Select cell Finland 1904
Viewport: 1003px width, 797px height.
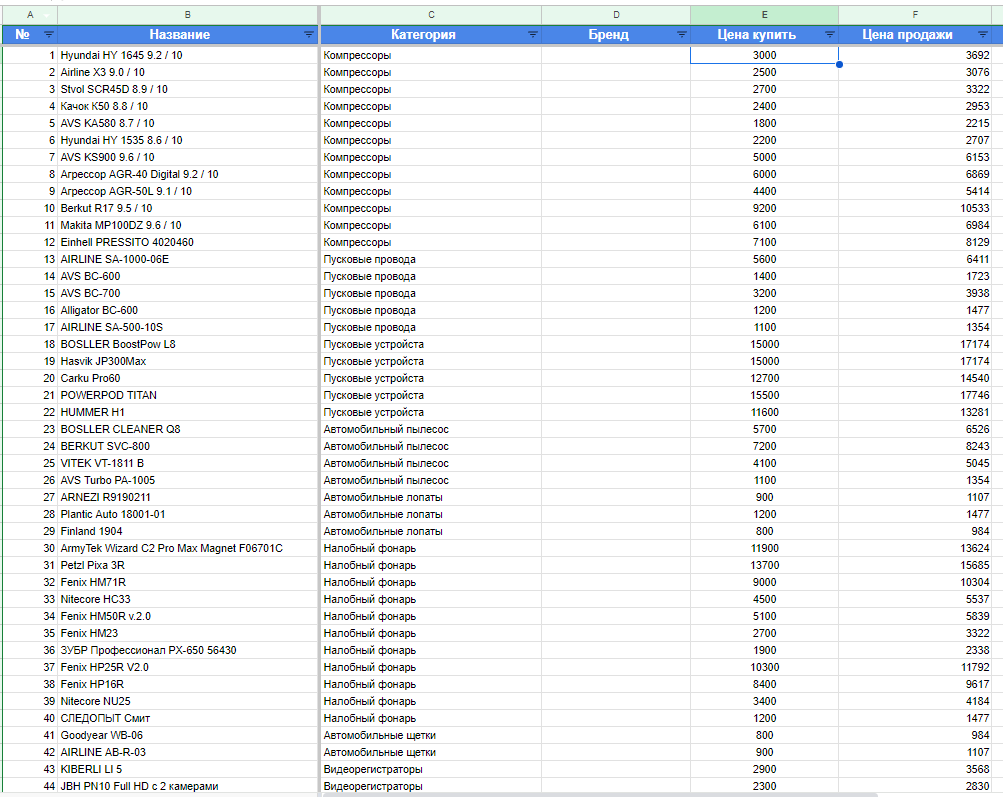coord(187,531)
